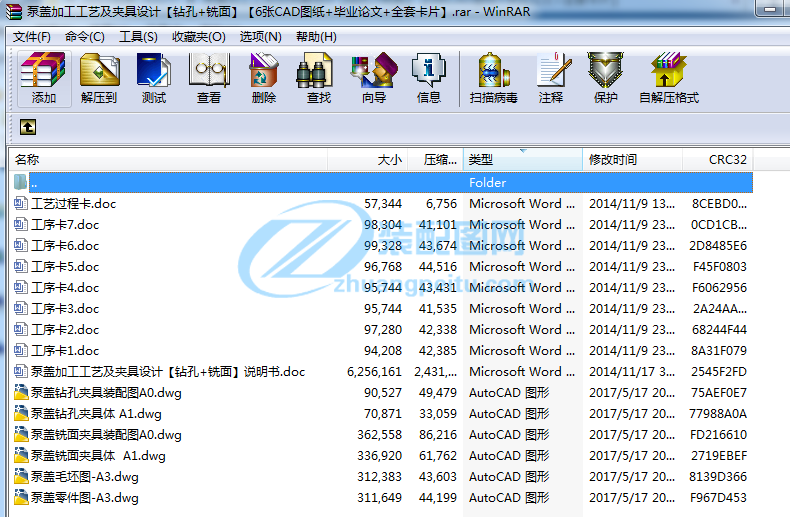Open the 收藏夹(O) menu
Image resolution: width=790 pixels, height=517 pixels.
tap(199, 37)
